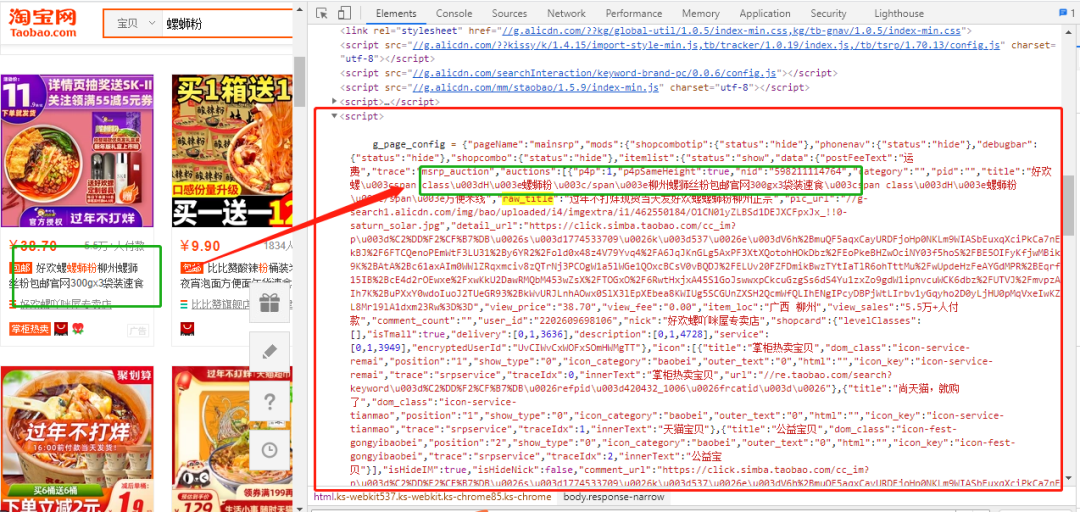Click the ¥9.90 price
This screenshot has width=1080, height=512.
coord(200,245)
